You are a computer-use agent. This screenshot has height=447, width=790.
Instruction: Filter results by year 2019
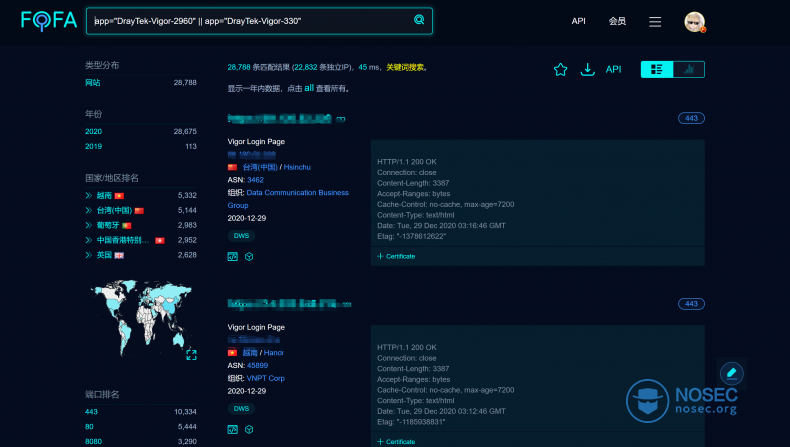click(x=93, y=147)
